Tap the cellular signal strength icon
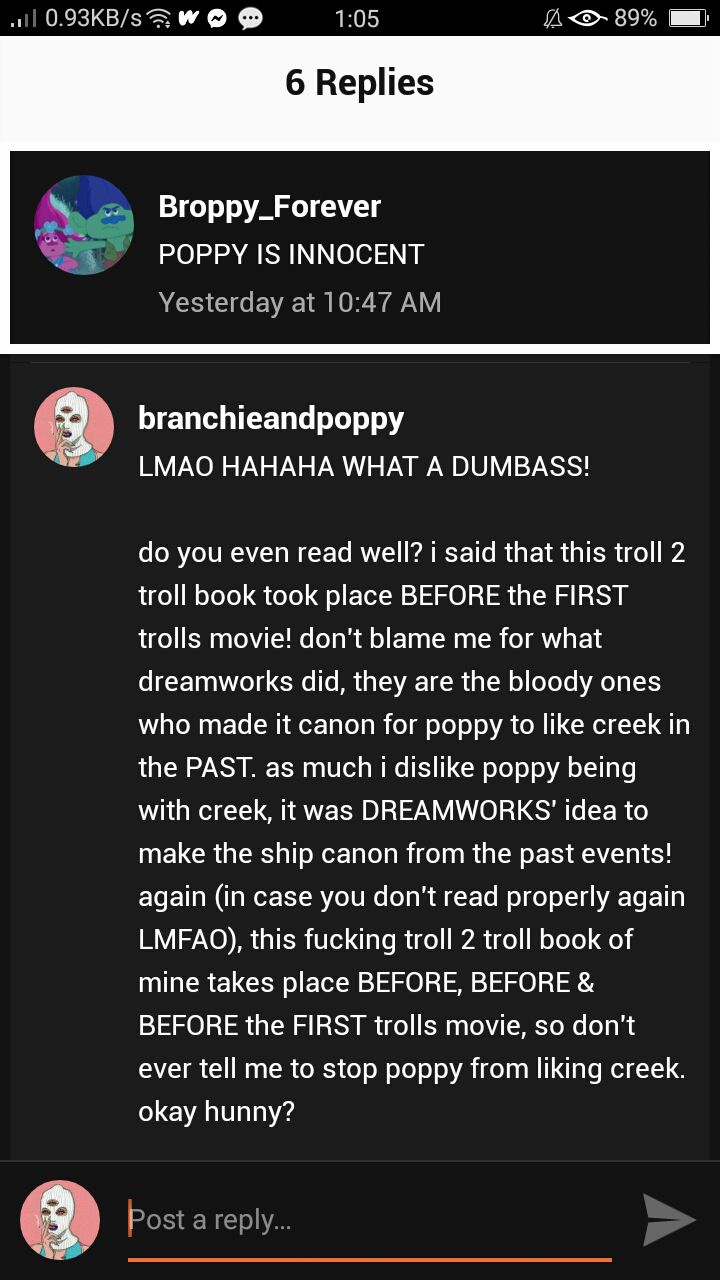This screenshot has height=1280, width=720. (x=22, y=18)
